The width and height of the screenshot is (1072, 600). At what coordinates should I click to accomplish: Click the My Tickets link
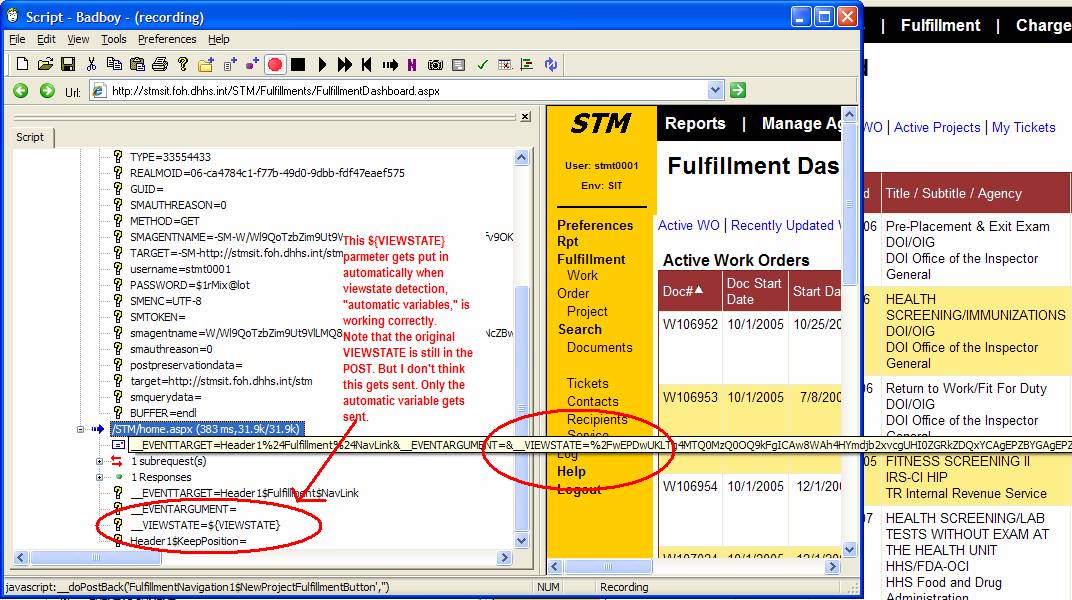[1023, 127]
